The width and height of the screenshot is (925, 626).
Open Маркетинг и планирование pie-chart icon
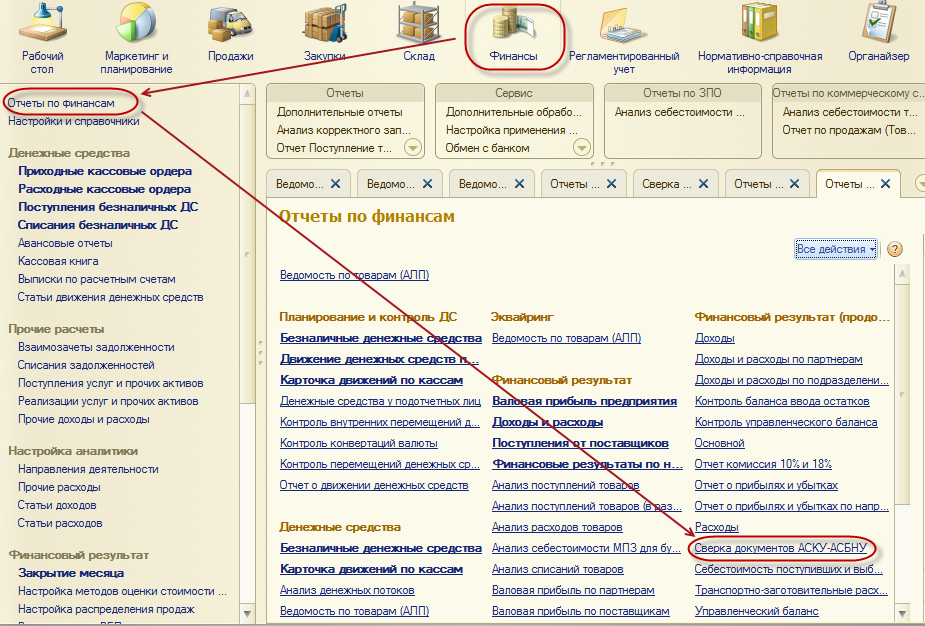click(x=136, y=24)
